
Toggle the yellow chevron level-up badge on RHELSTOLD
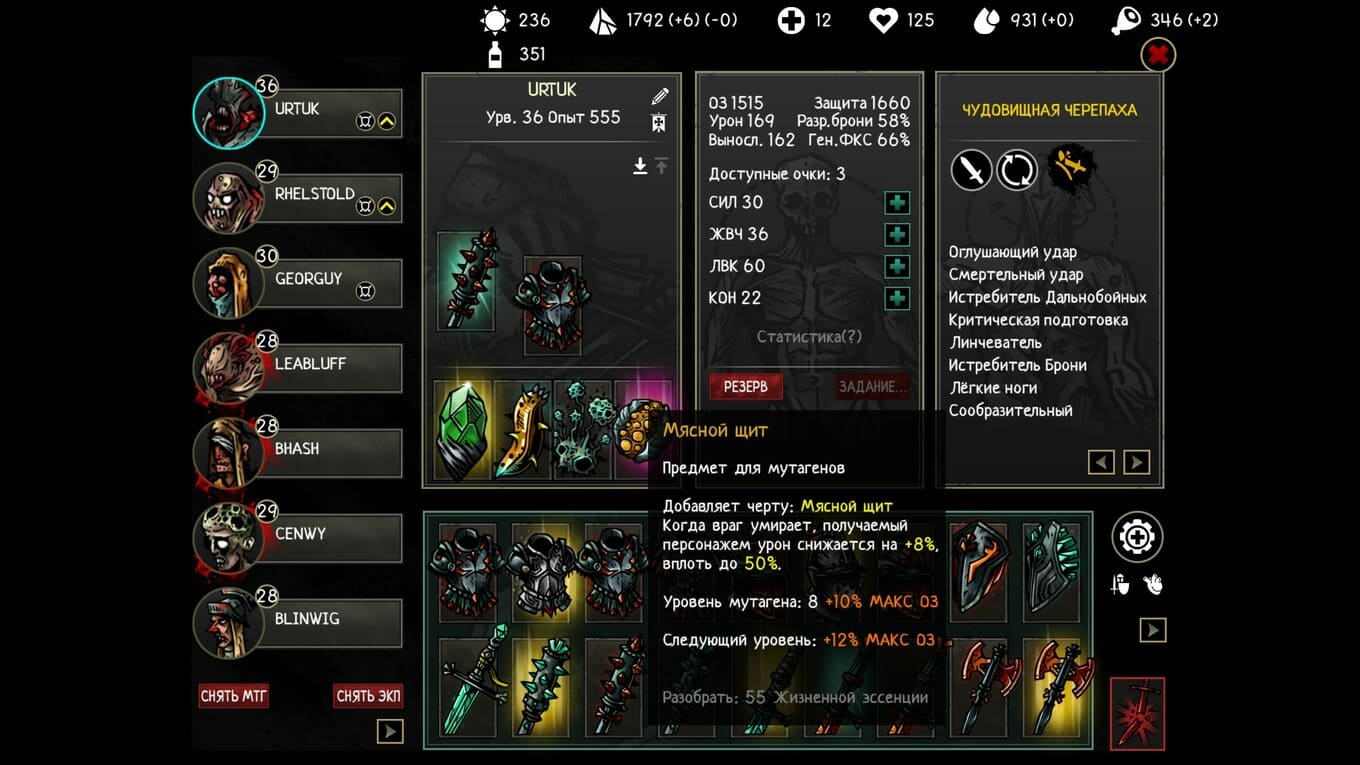click(x=387, y=207)
